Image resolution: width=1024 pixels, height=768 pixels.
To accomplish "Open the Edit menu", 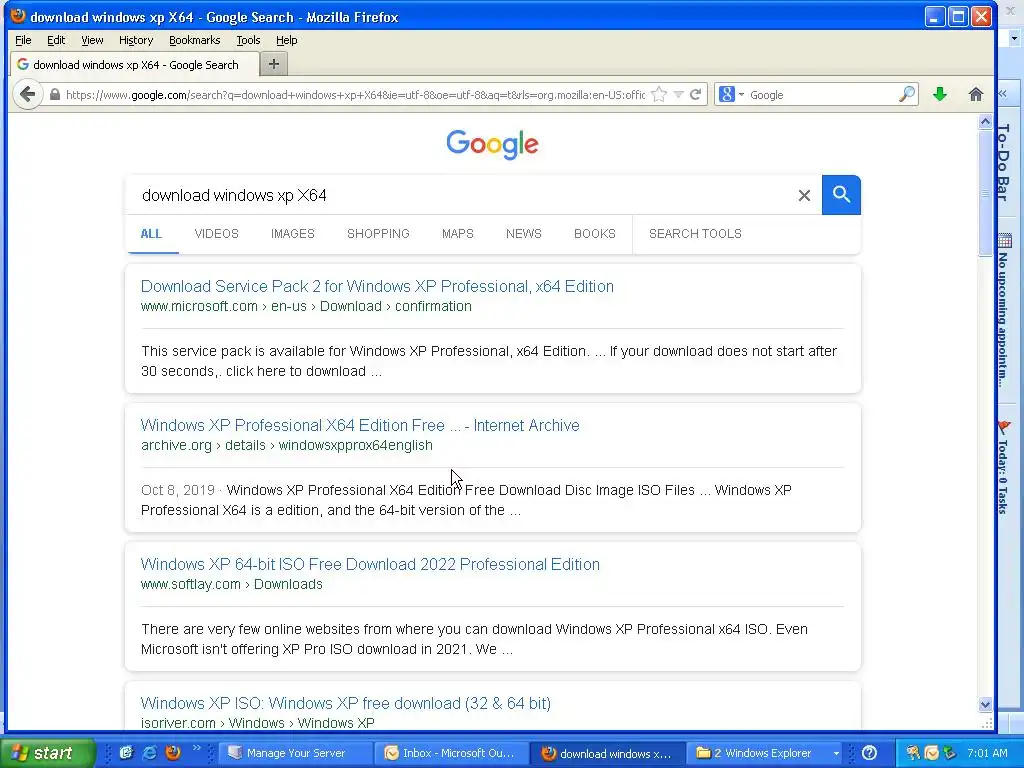I will pos(56,40).
